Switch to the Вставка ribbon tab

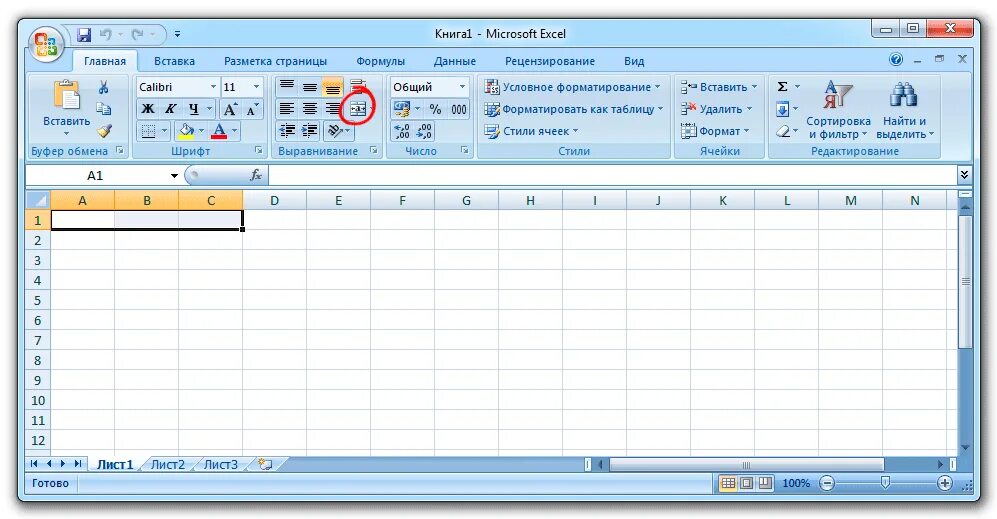[x=174, y=61]
